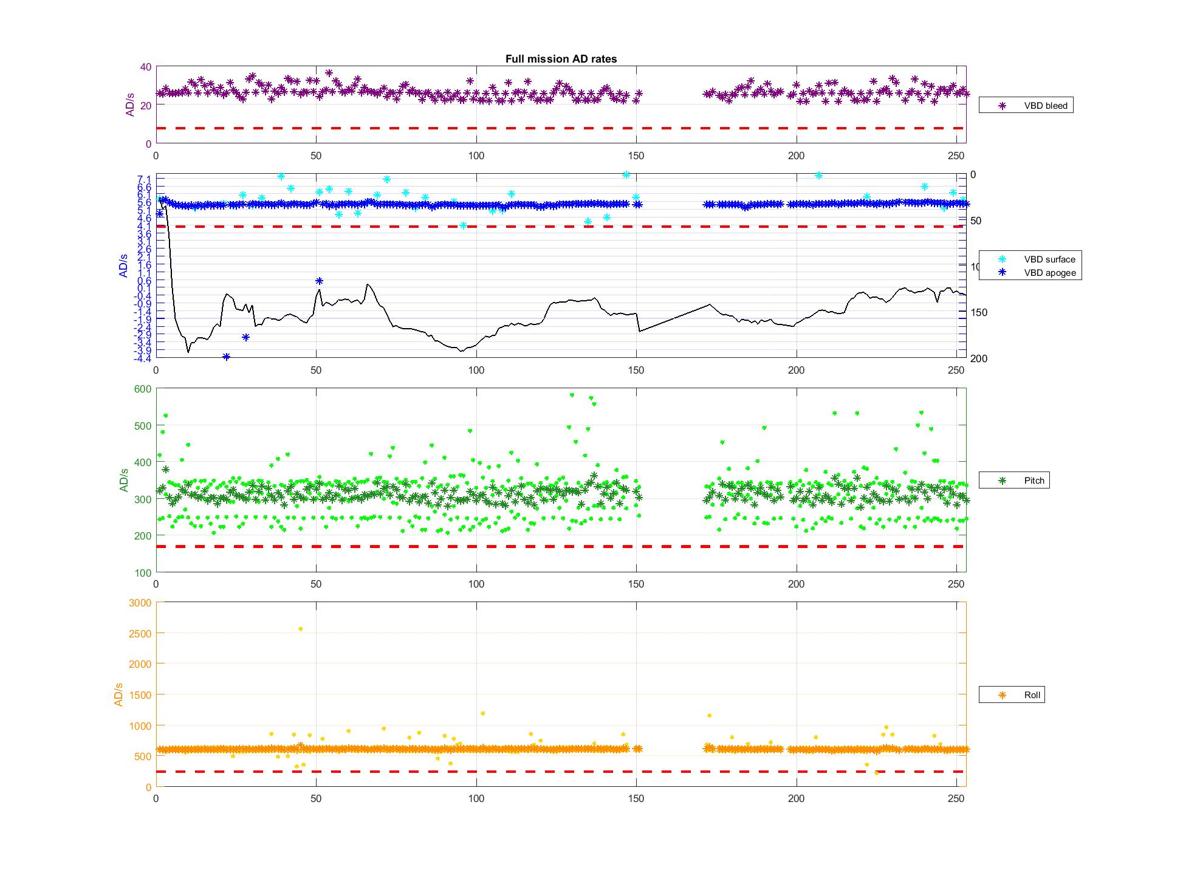This screenshot has height=885, width=1200.
Task: Click the 2500 tick label on Roll axis
Action: pos(138,634)
